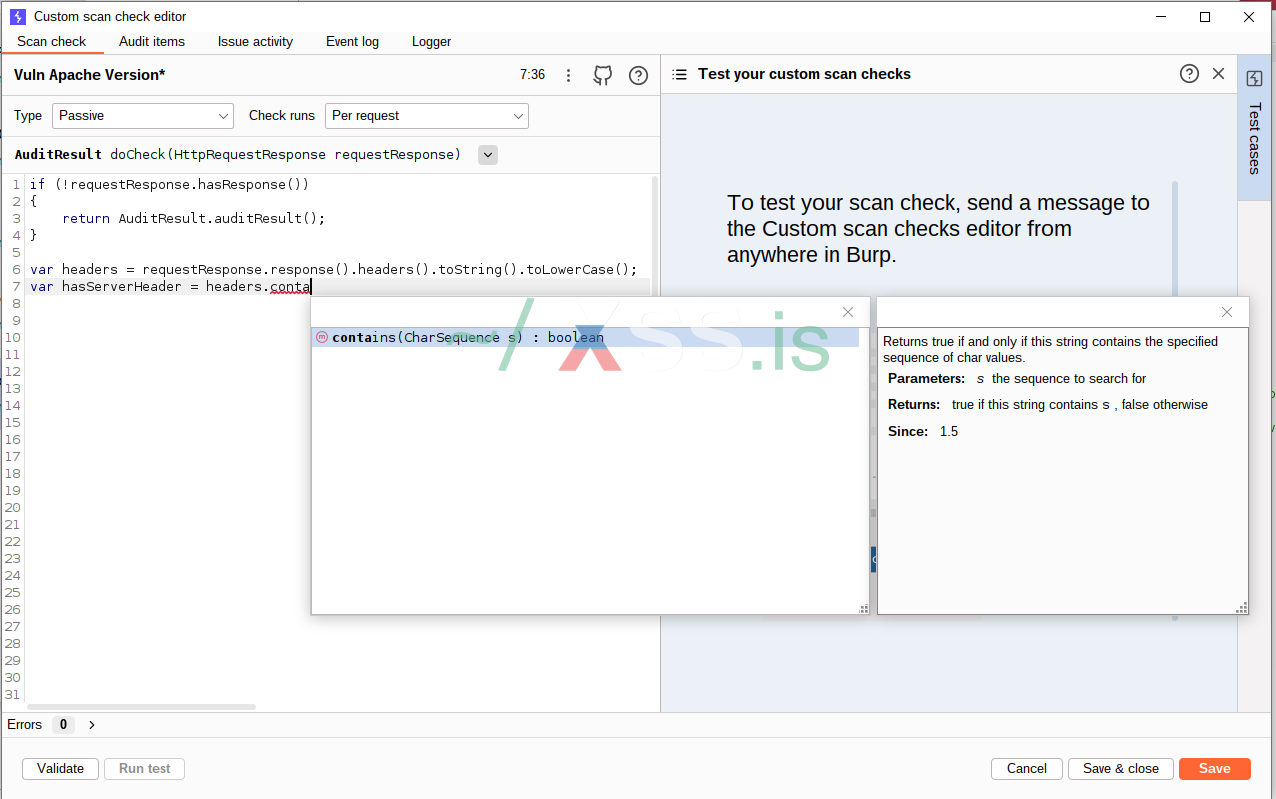This screenshot has width=1276, height=799.
Task: Open the GitHub icon link
Action: (x=603, y=75)
